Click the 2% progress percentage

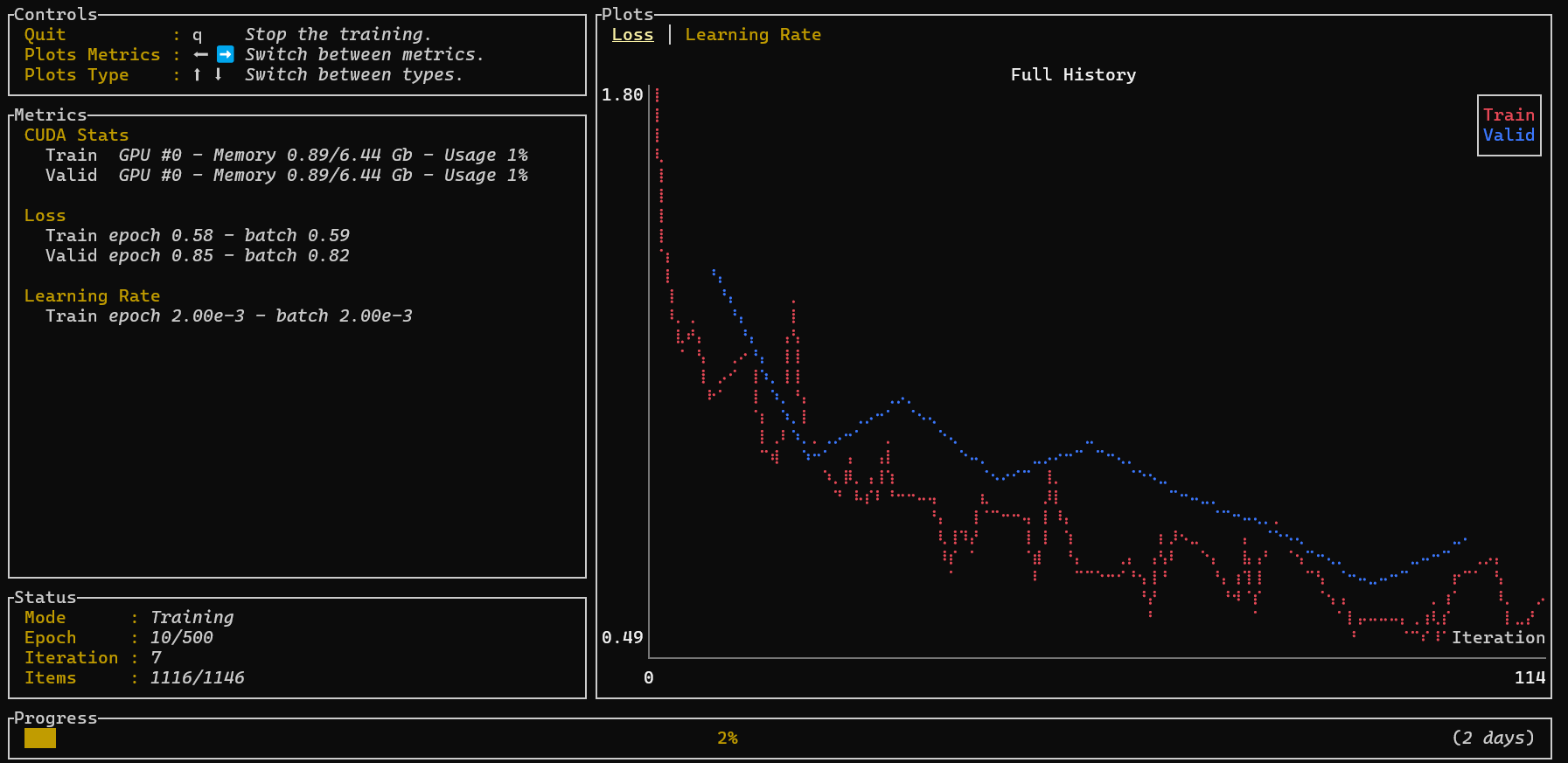click(727, 739)
